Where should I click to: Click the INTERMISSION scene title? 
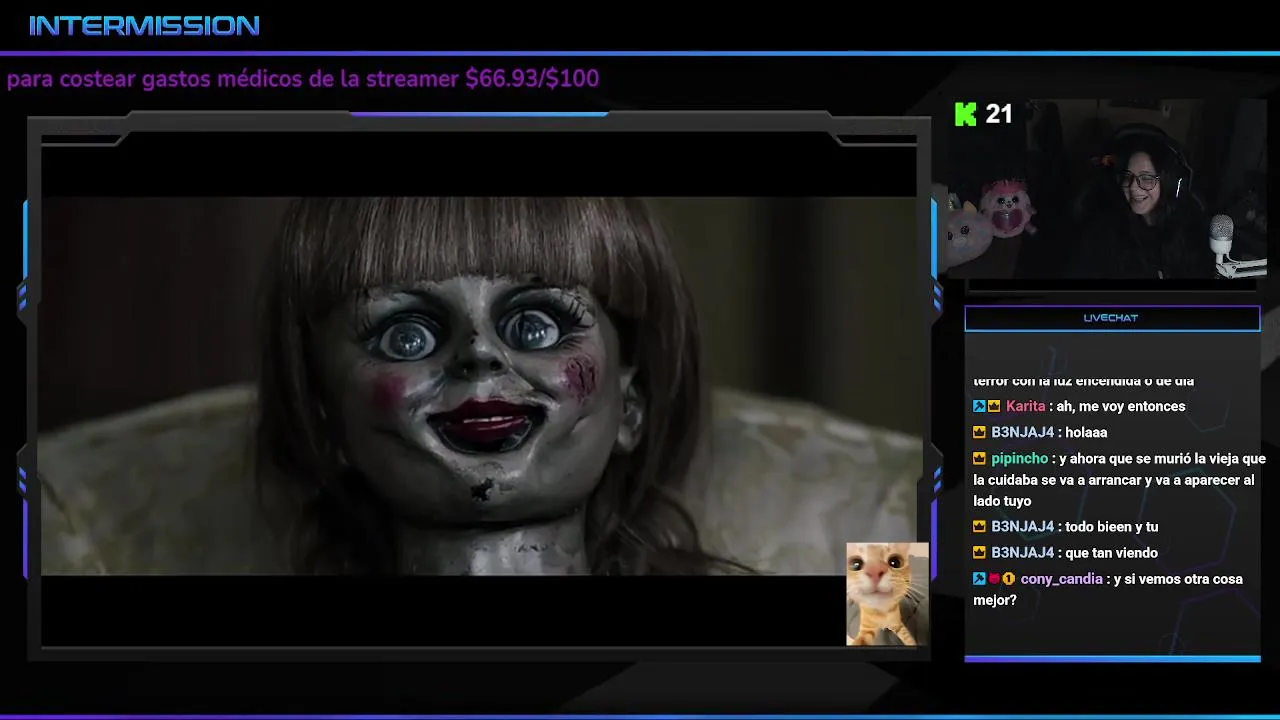[145, 26]
